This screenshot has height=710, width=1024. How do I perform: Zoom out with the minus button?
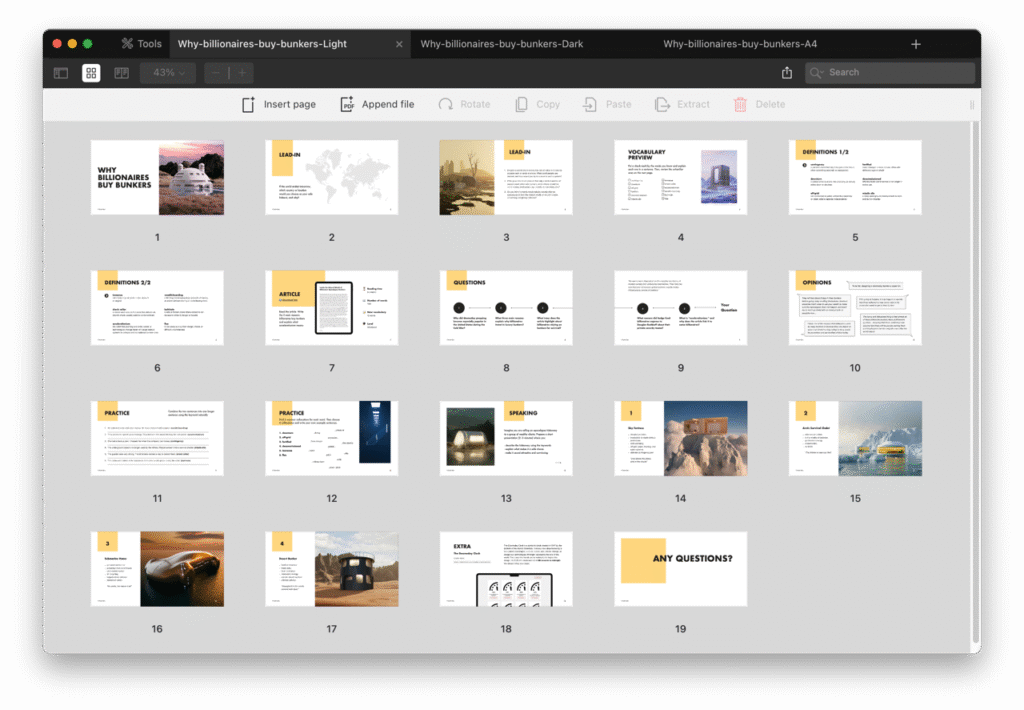[x=217, y=73]
